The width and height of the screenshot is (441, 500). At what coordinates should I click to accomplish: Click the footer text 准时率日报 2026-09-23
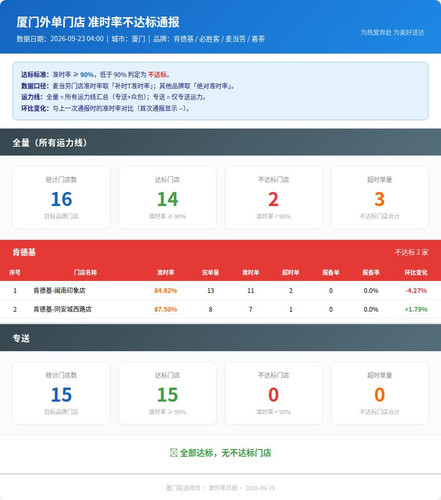coord(242,488)
